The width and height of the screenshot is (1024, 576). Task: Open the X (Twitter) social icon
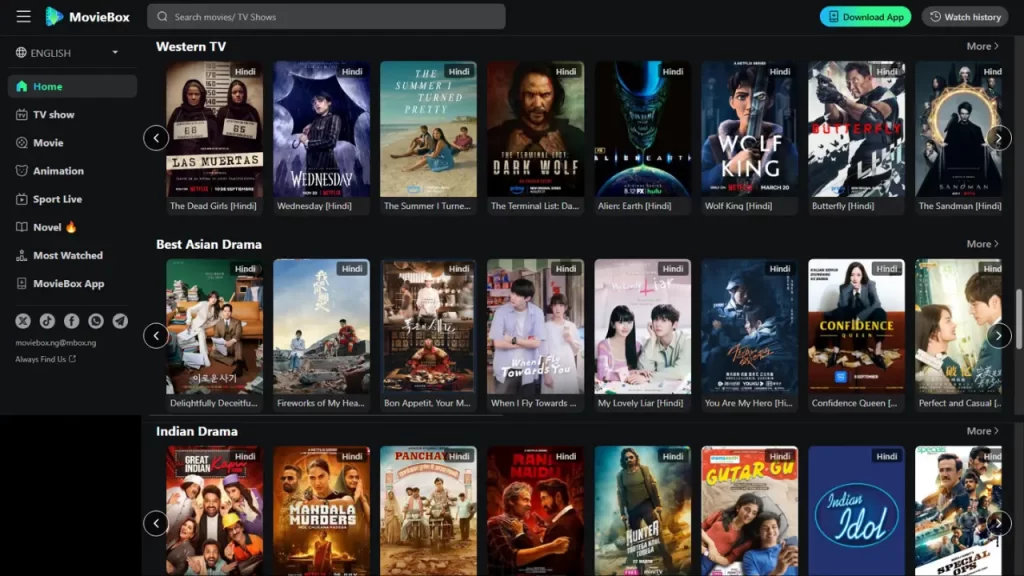click(23, 321)
